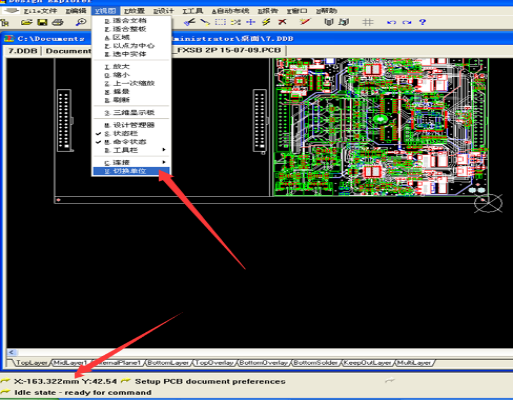
Task: Open the File文件 menu
Action: [x=40, y=11]
